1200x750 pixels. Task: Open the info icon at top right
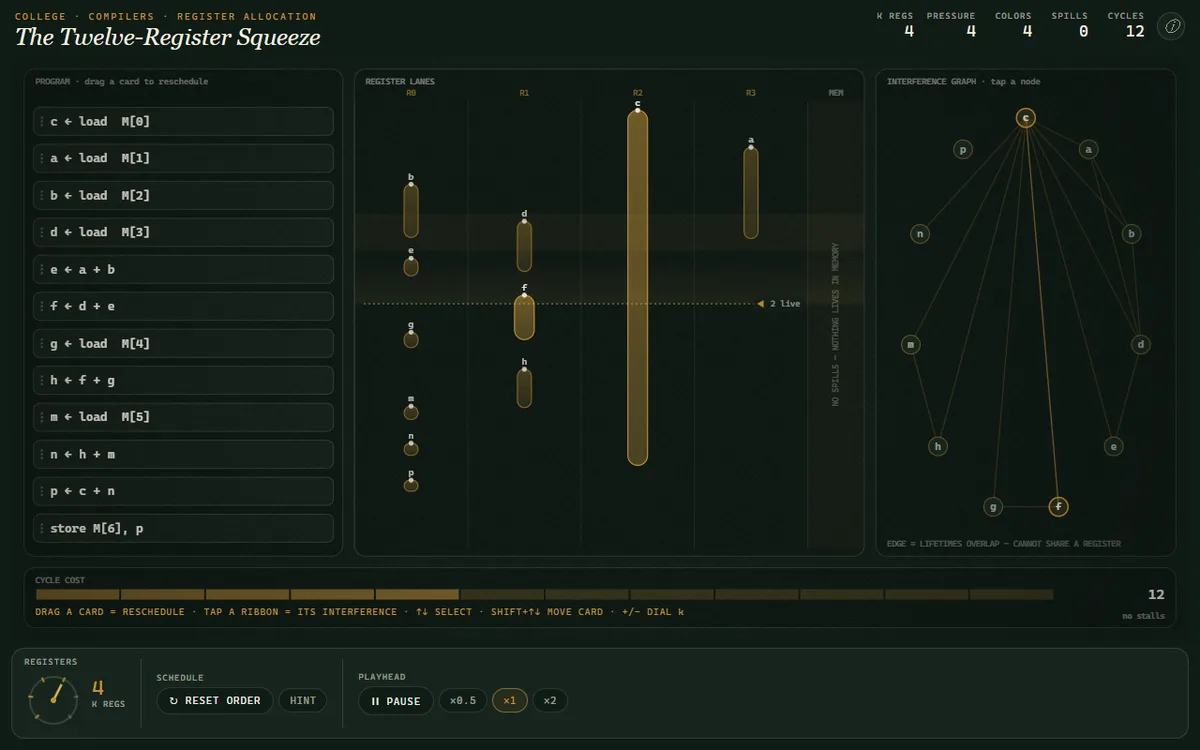[1170, 27]
